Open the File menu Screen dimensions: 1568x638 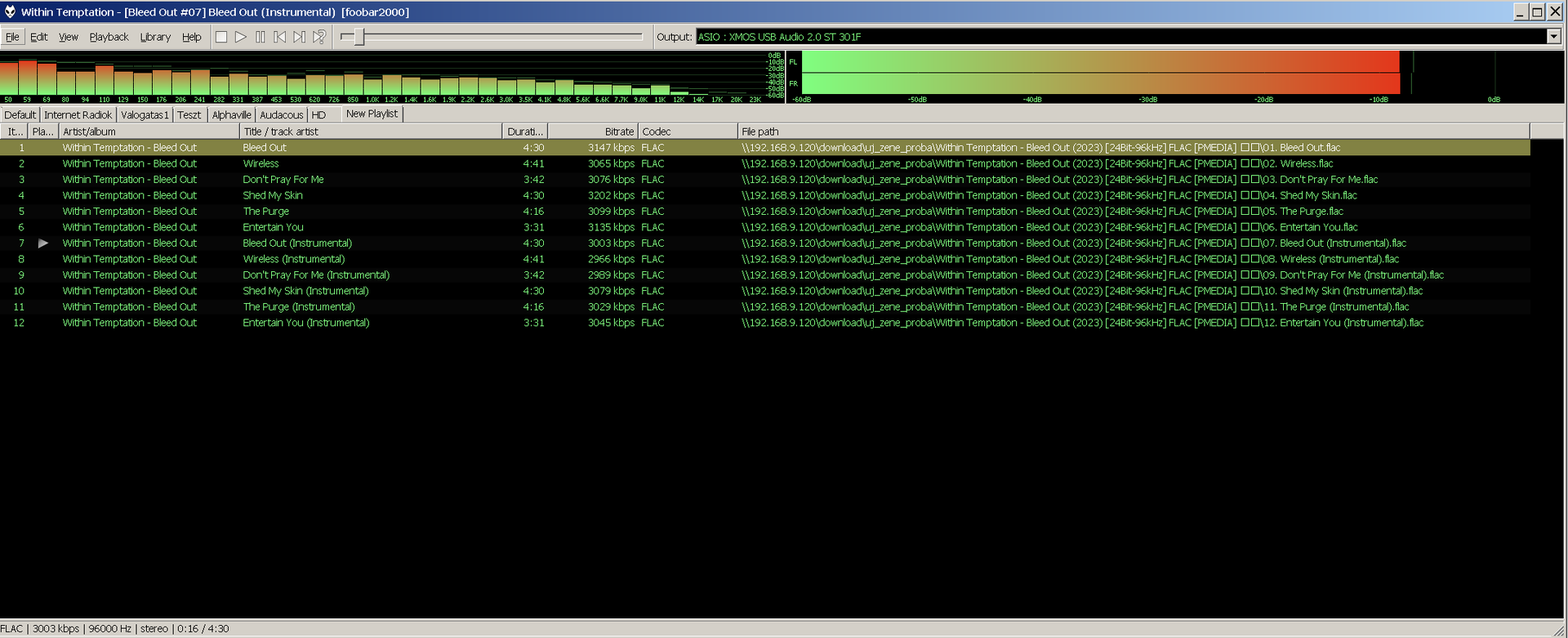tap(12, 37)
